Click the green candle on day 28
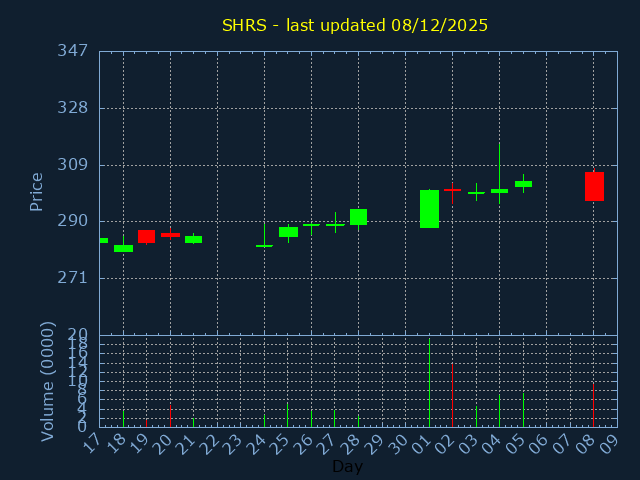This screenshot has width=640, height=480. (x=358, y=217)
